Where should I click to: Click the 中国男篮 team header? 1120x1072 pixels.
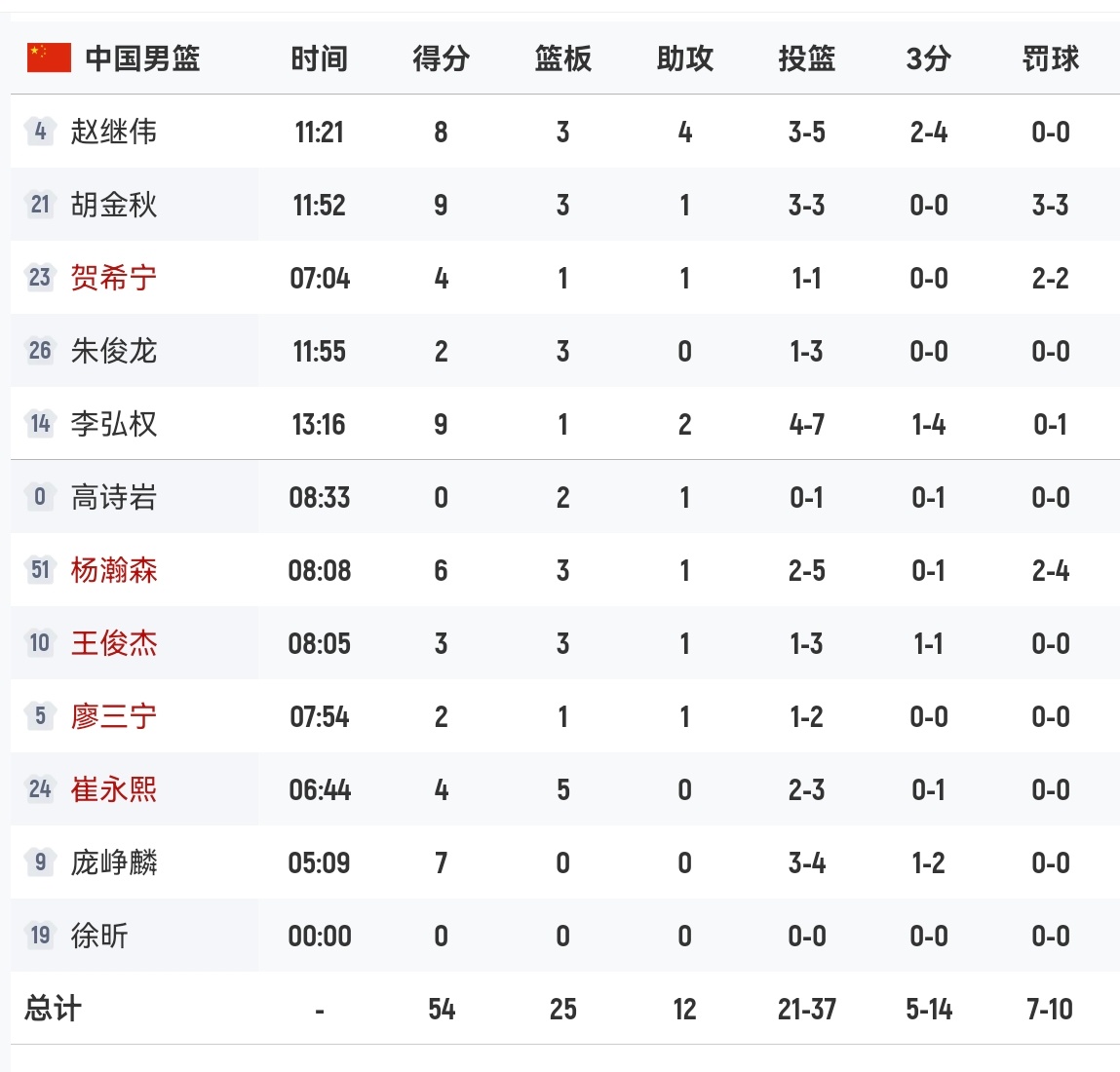[x=143, y=58]
